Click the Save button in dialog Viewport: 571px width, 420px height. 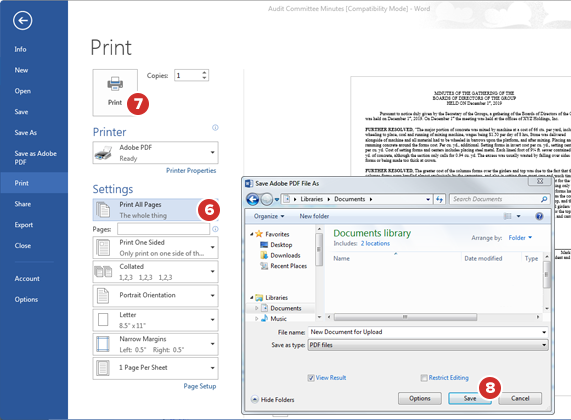click(x=470, y=398)
